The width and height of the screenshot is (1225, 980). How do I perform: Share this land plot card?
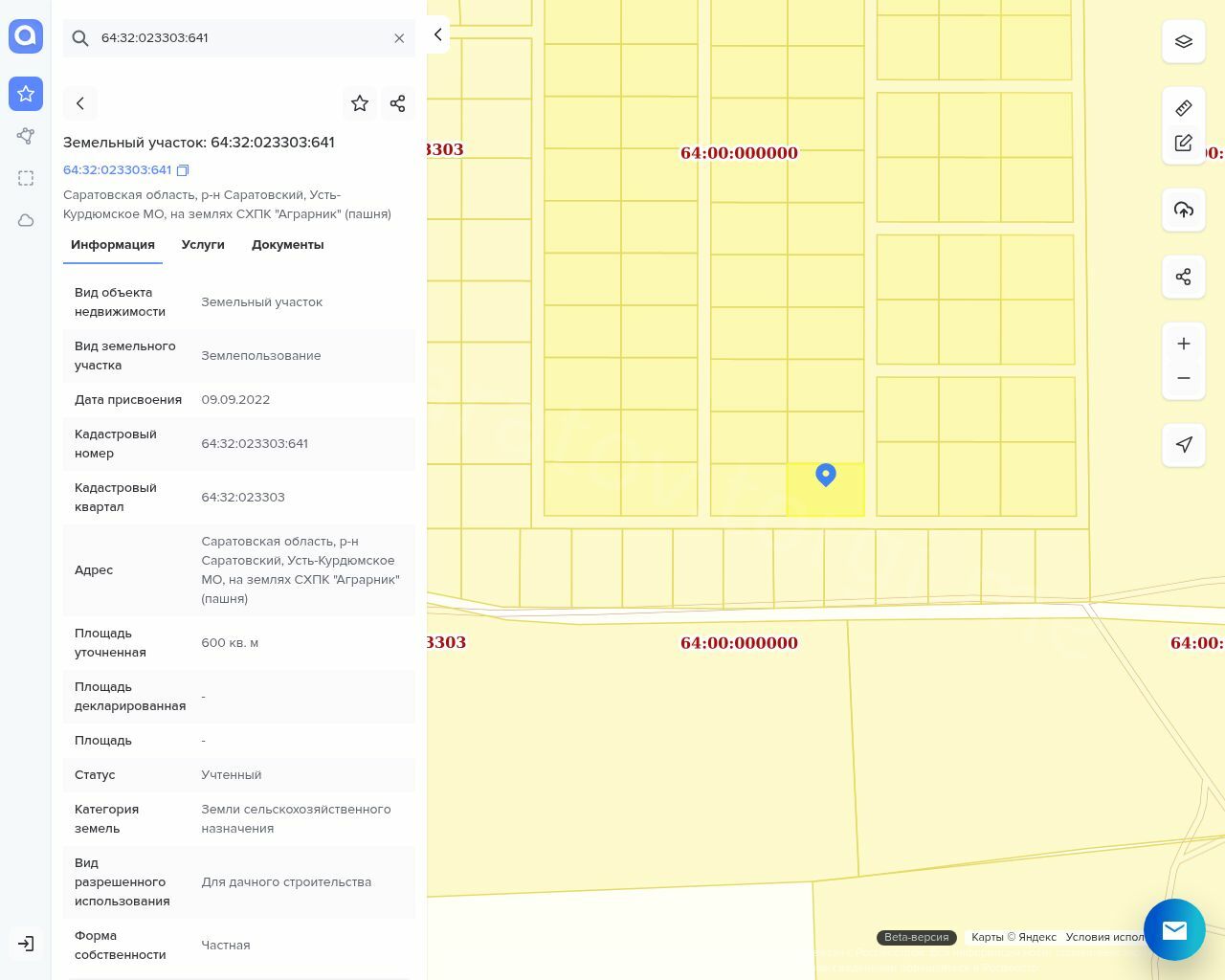[398, 103]
